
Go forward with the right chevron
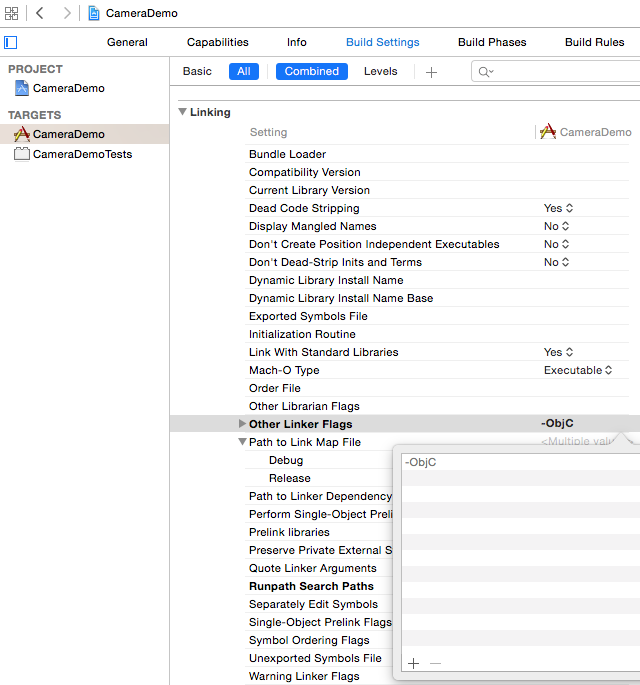[x=66, y=13]
